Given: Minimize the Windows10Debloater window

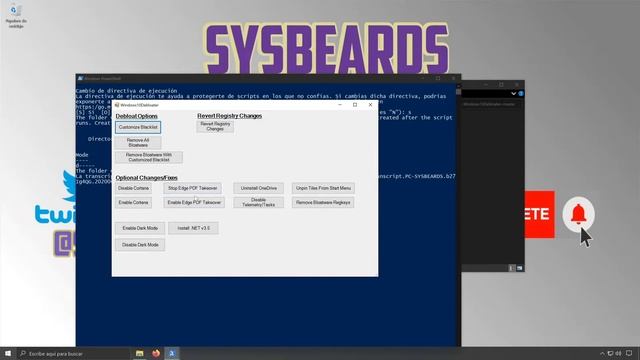Looking at the screenshot, I should pyautogui.click(x=340, y=105).
